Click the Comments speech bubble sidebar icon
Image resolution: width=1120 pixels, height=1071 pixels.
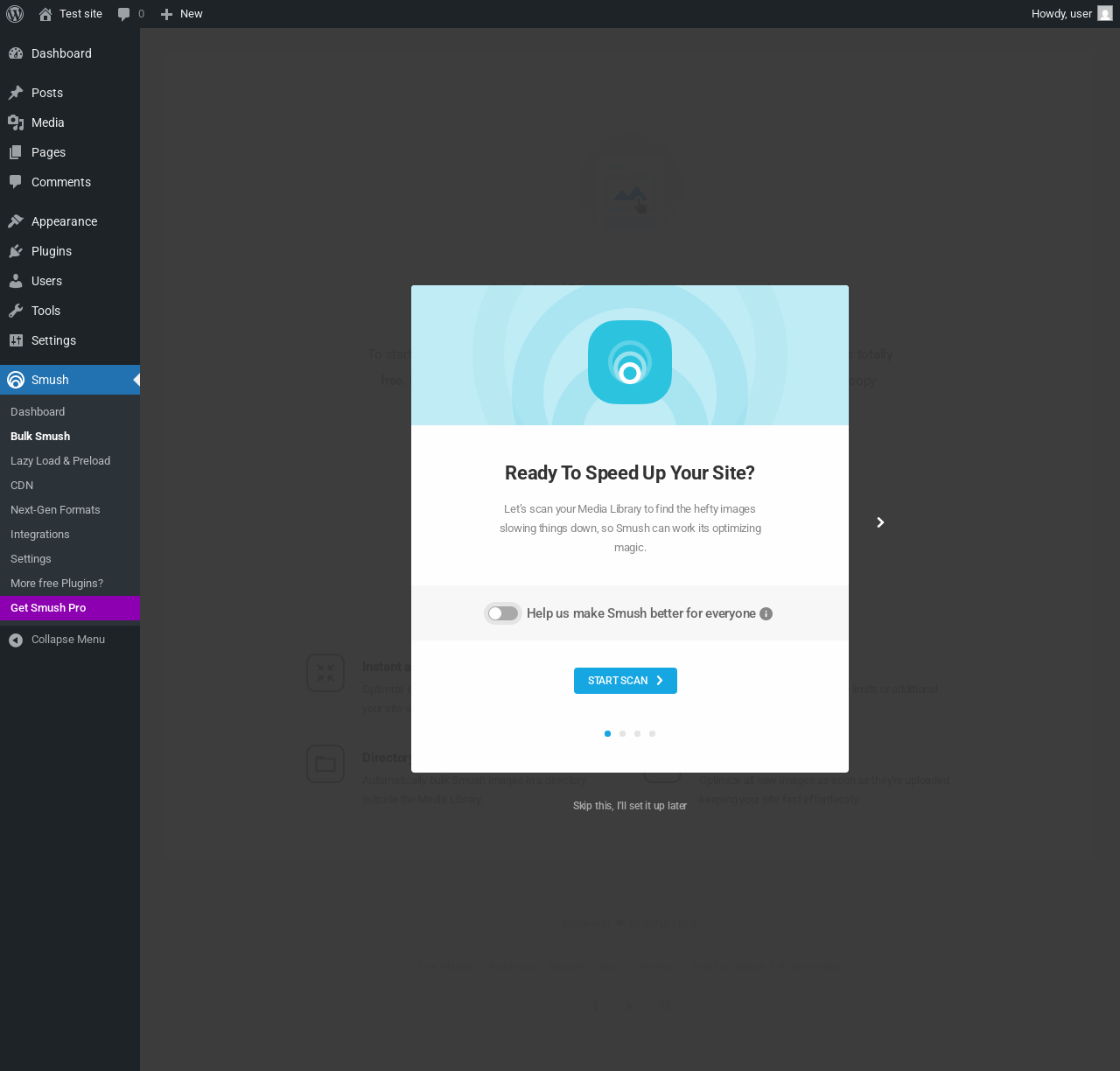click(16, 182)
